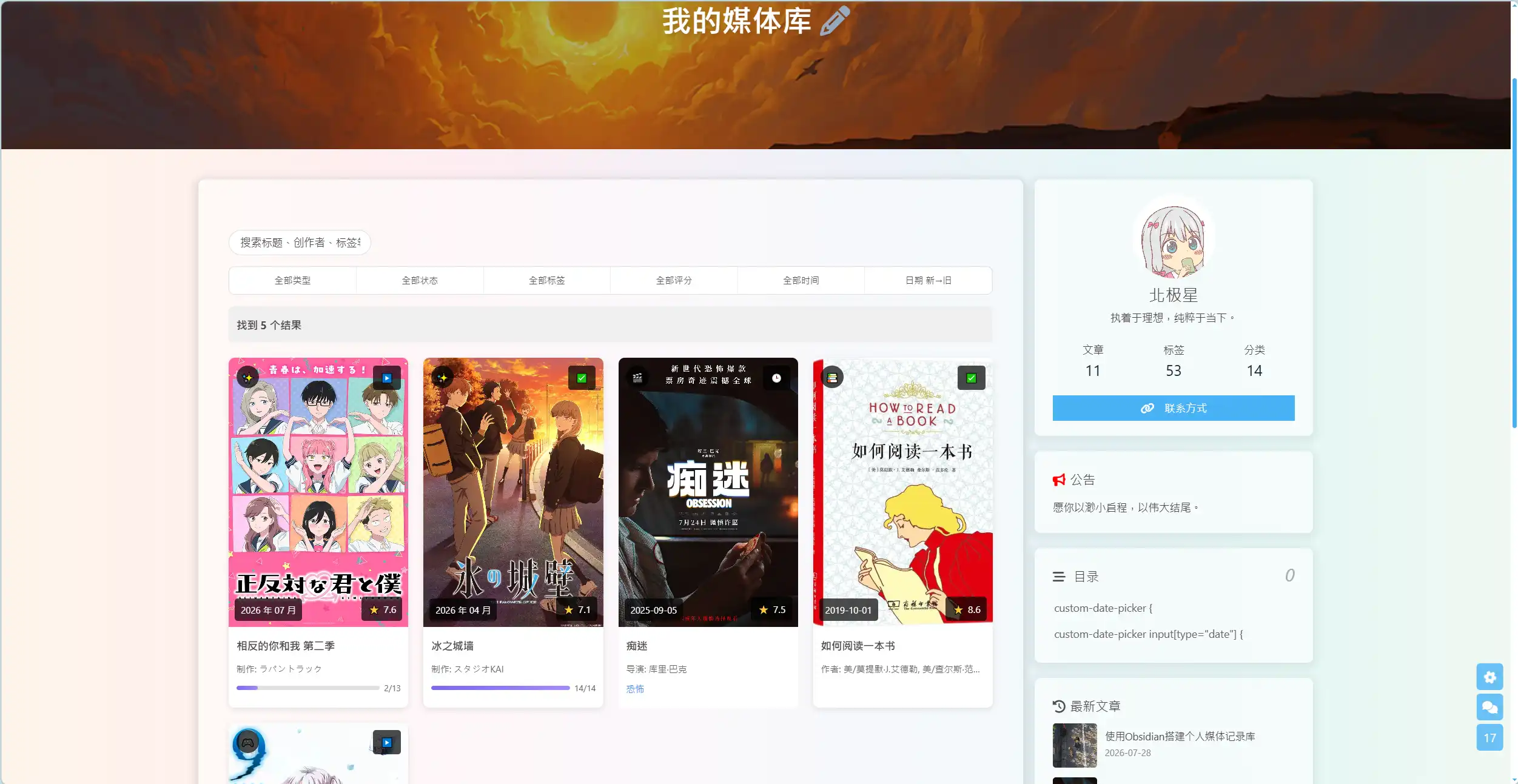The image size is (1518, 784).
Task: Click the 找到 5 个结果 result count text
Action: pyautogui.click(x=269, y=325)
